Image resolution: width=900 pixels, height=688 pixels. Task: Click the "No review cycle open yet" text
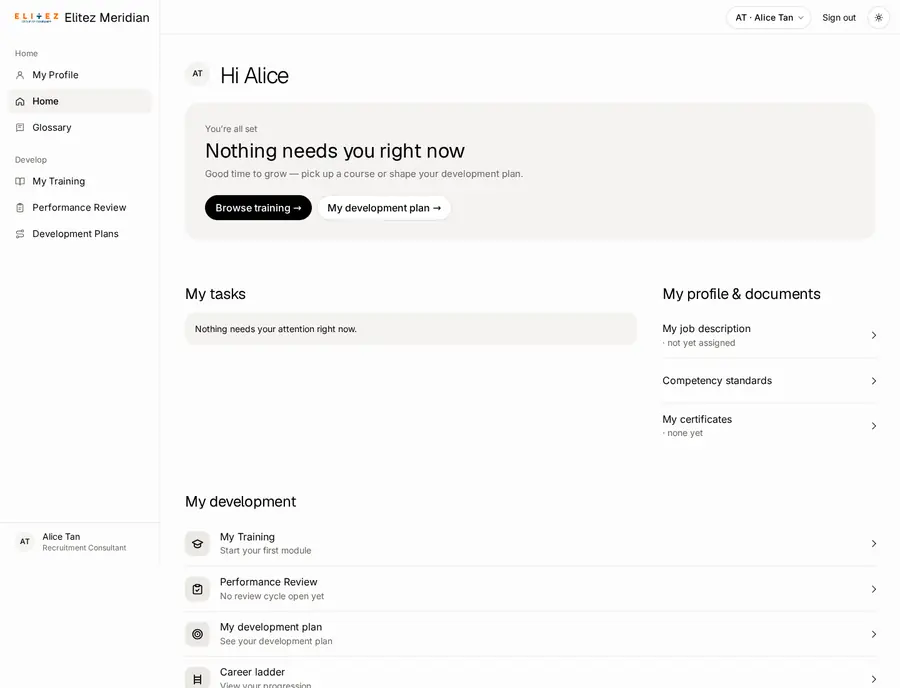coord(271,596)
